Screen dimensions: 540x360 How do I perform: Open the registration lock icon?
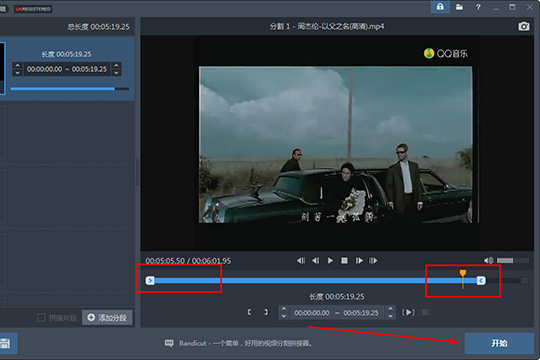tap(440, 7)
